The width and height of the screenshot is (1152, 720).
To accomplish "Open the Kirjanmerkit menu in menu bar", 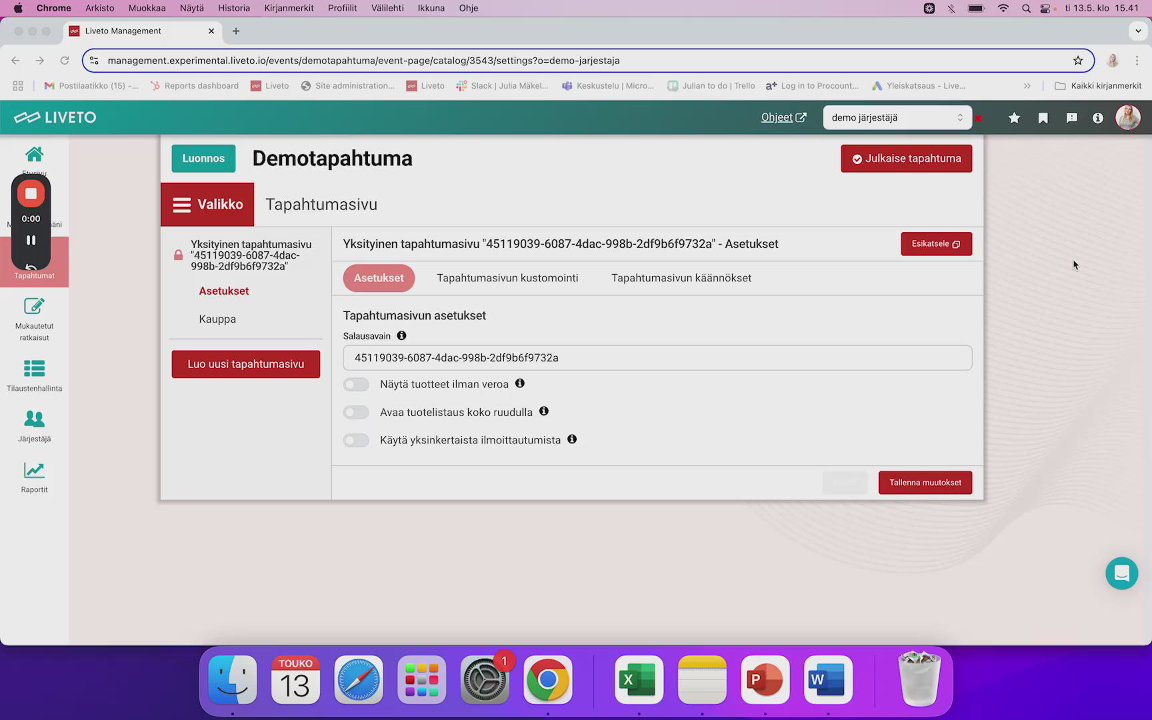I will point(289,8).
